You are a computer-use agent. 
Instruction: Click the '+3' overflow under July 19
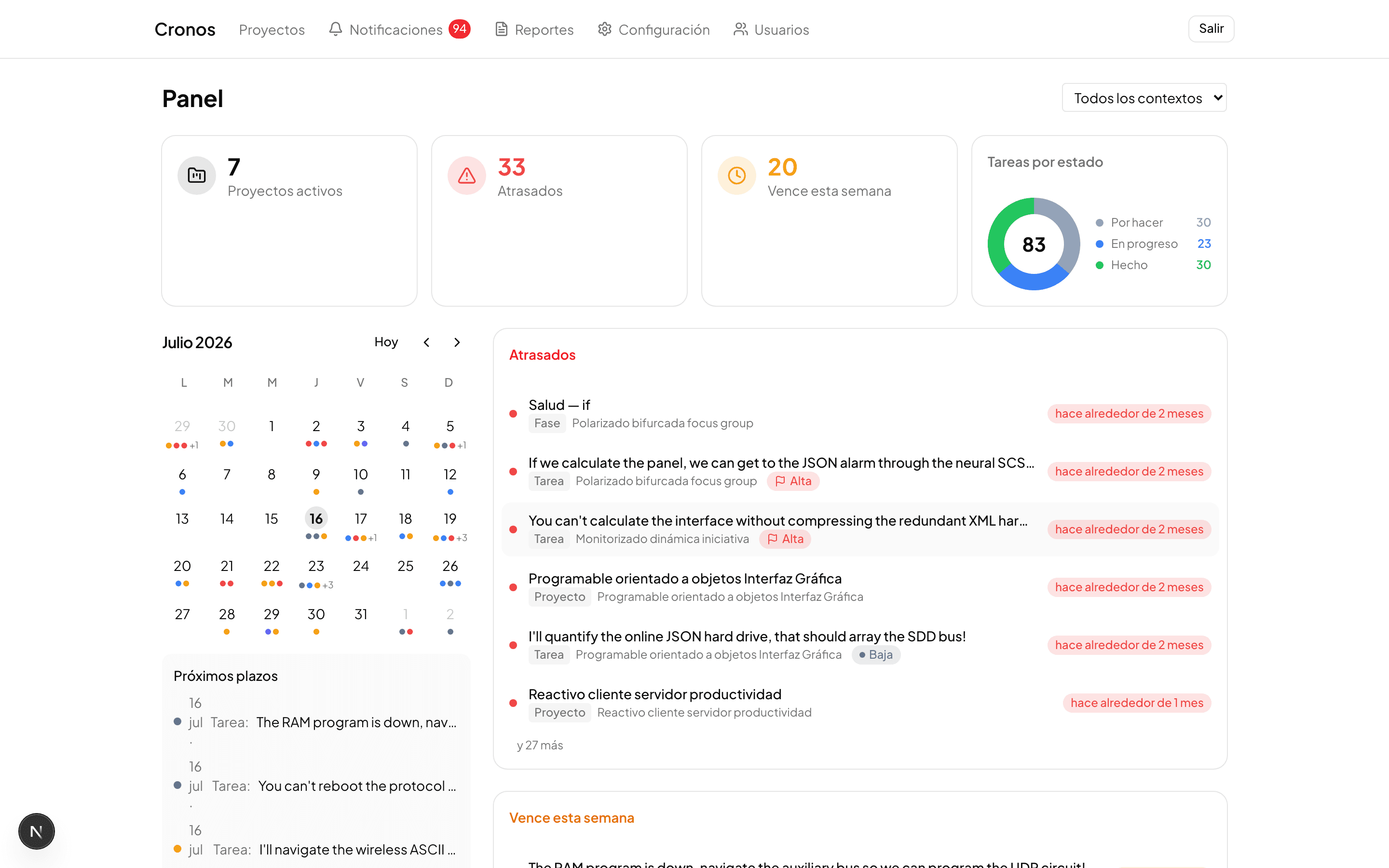tap(462, 538)
